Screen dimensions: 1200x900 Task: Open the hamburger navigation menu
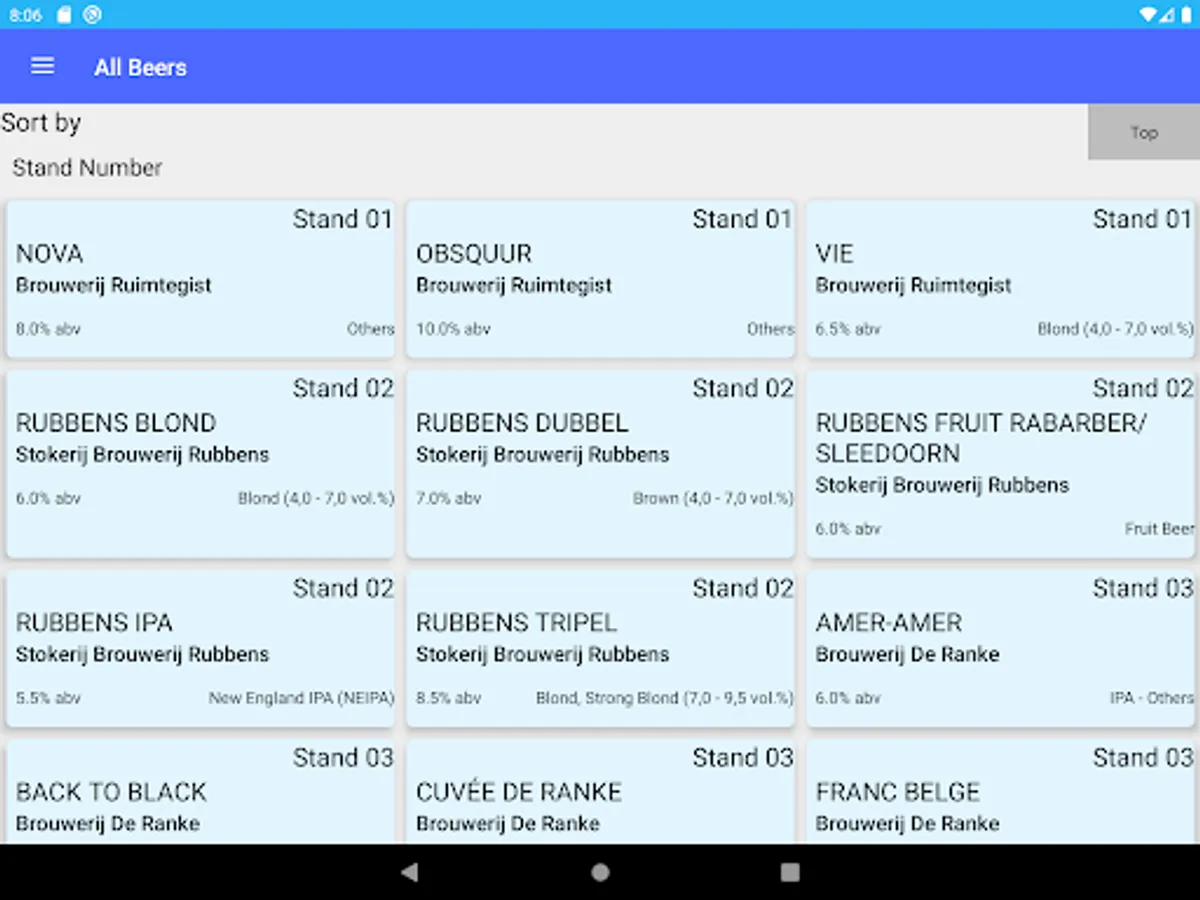pos(42,66)
